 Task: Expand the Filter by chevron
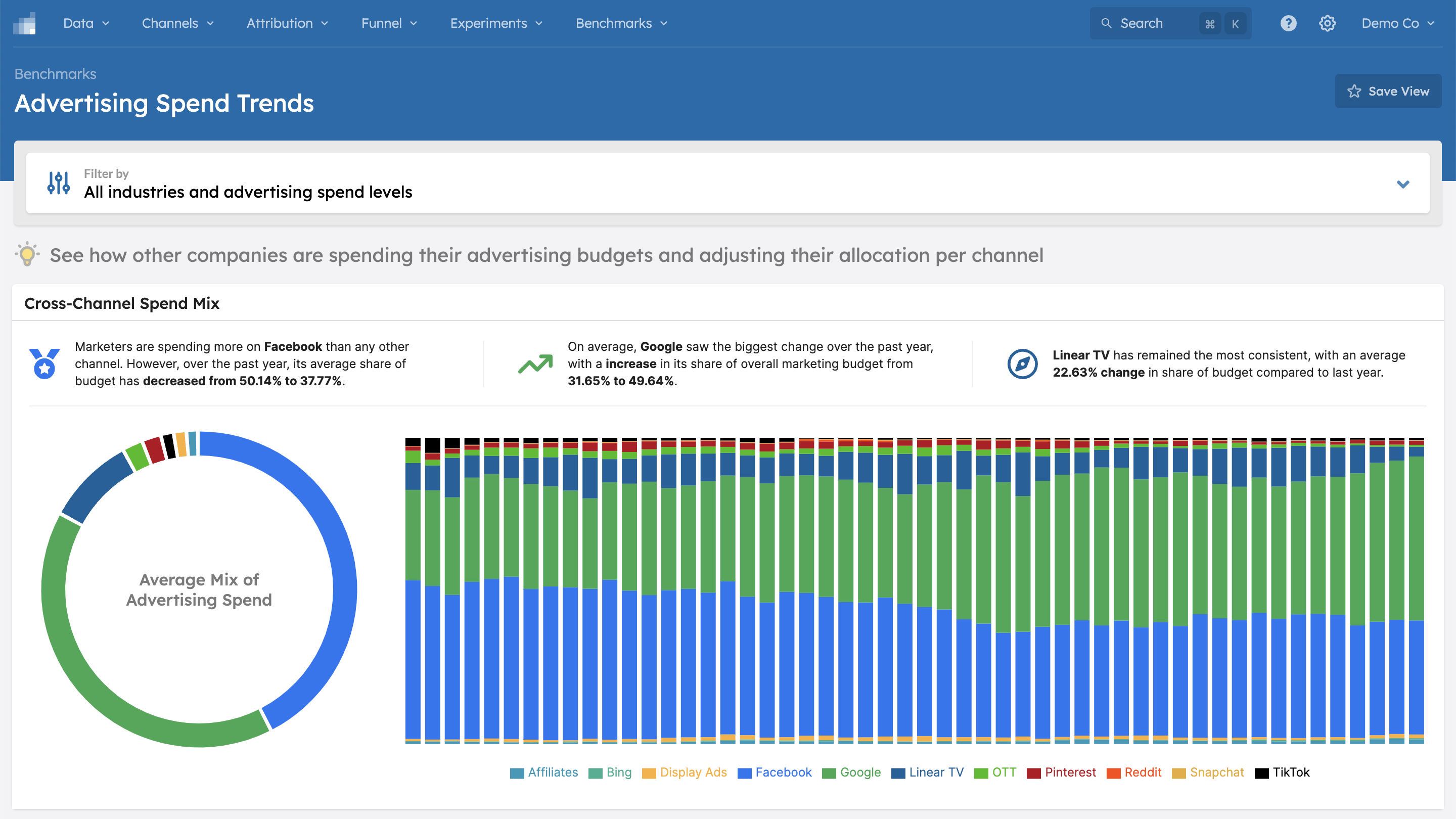[1402, 184]
